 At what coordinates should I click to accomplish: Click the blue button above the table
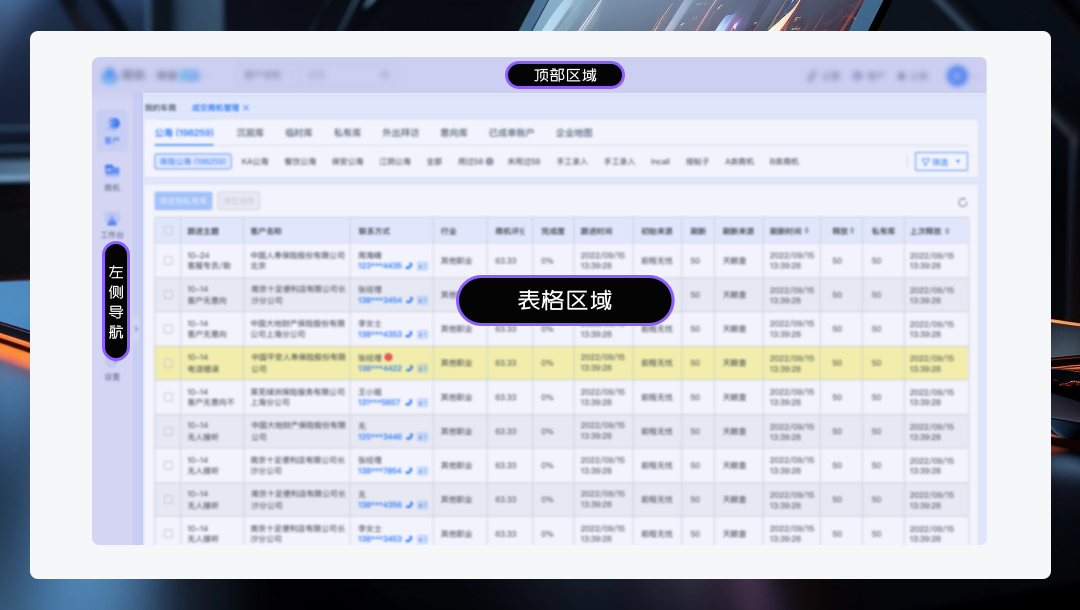(x=183, y=201)
